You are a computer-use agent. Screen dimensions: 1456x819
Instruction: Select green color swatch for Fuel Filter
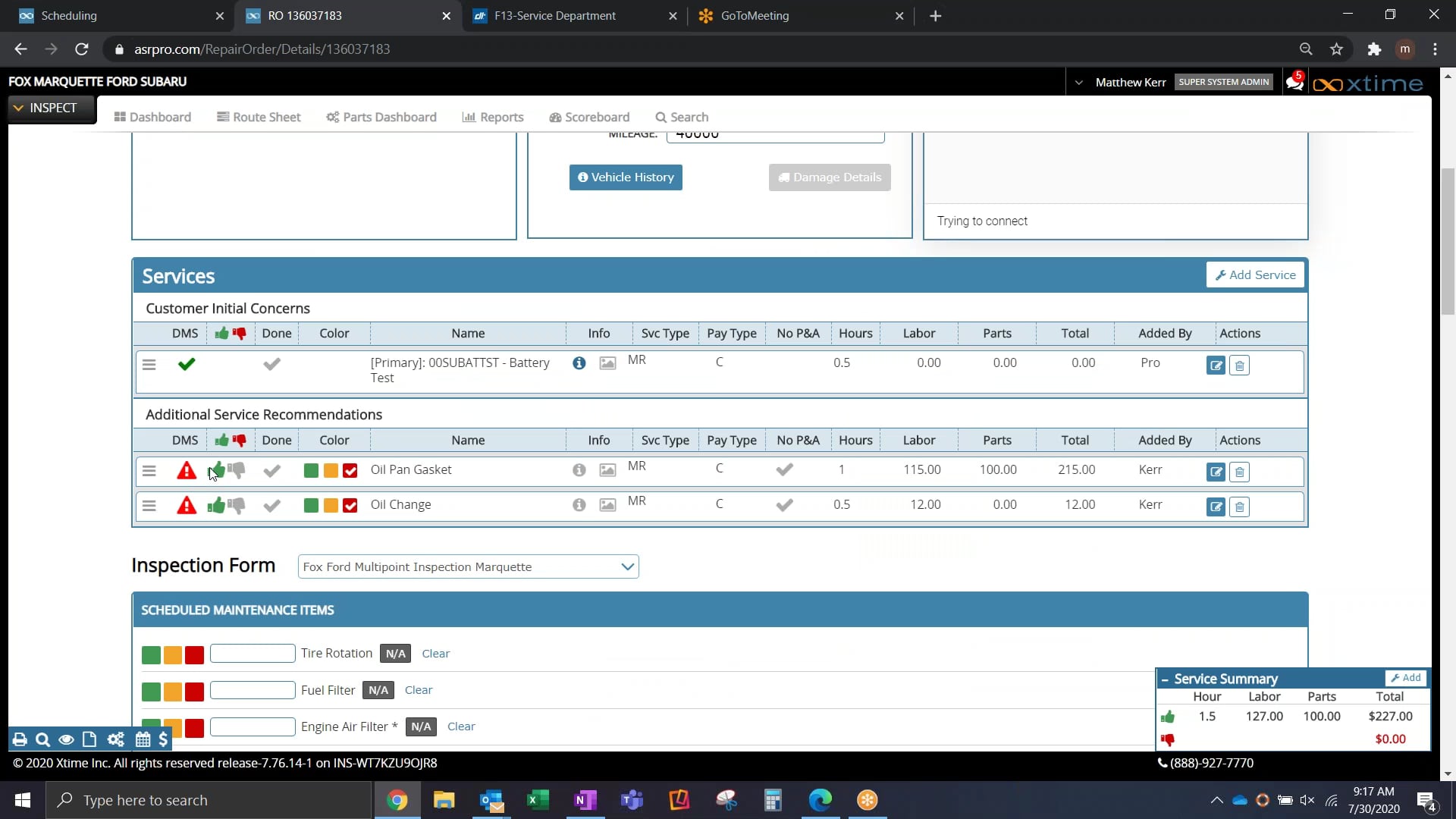pos(151,691)
